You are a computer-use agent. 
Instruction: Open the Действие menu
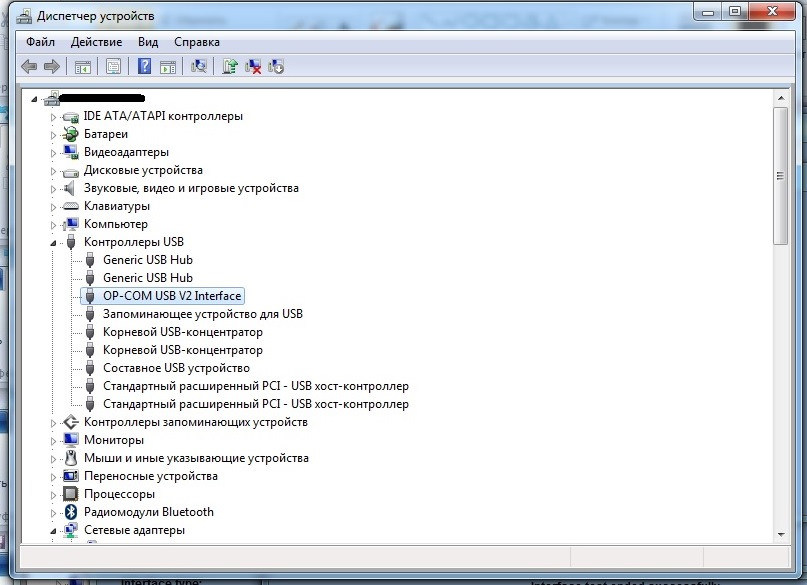tap(96, 42)
